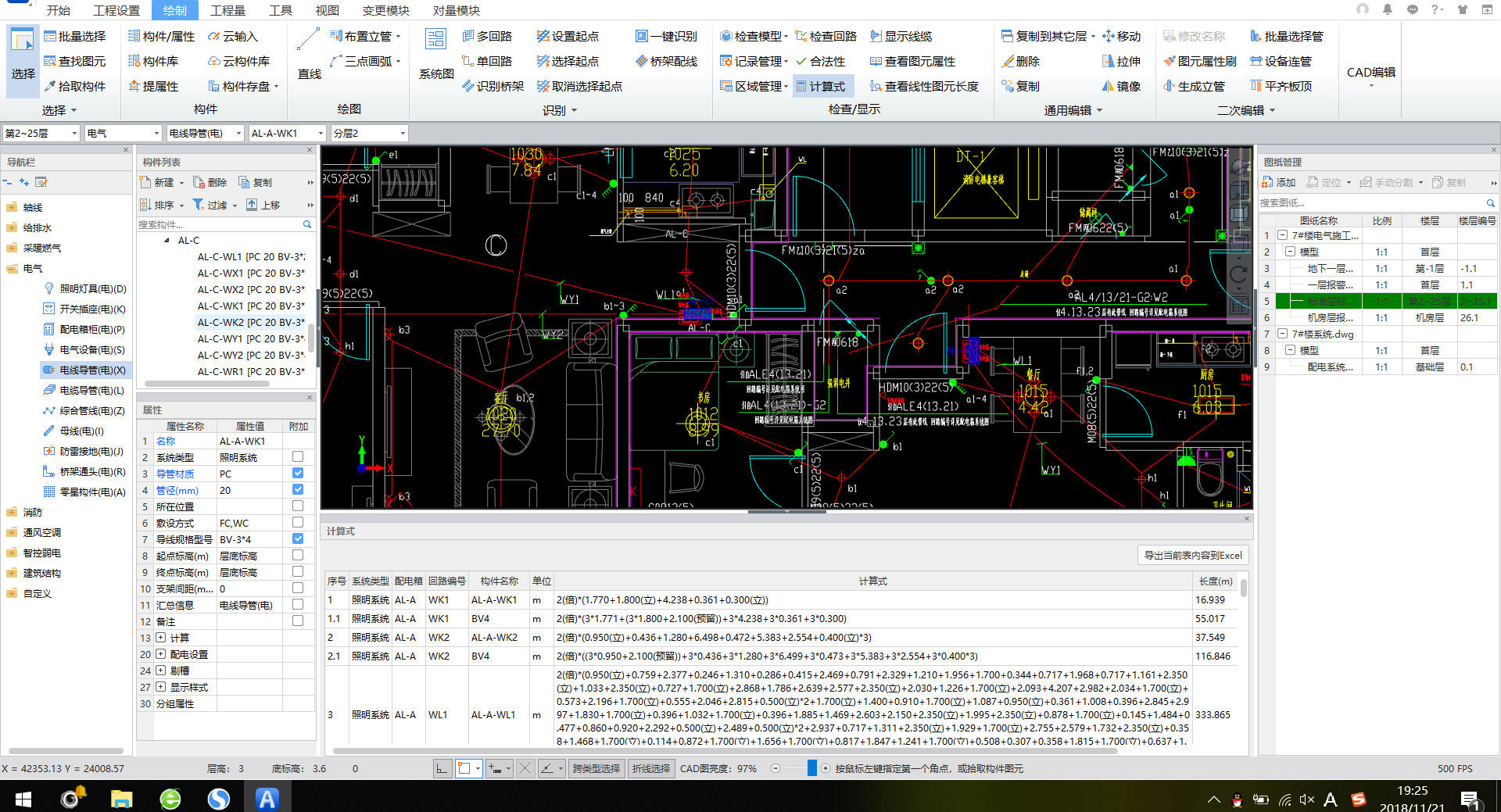Toggle the 汇总信息 附加 checkbox
1501x812 pixels.
click(x=298, y=605)
